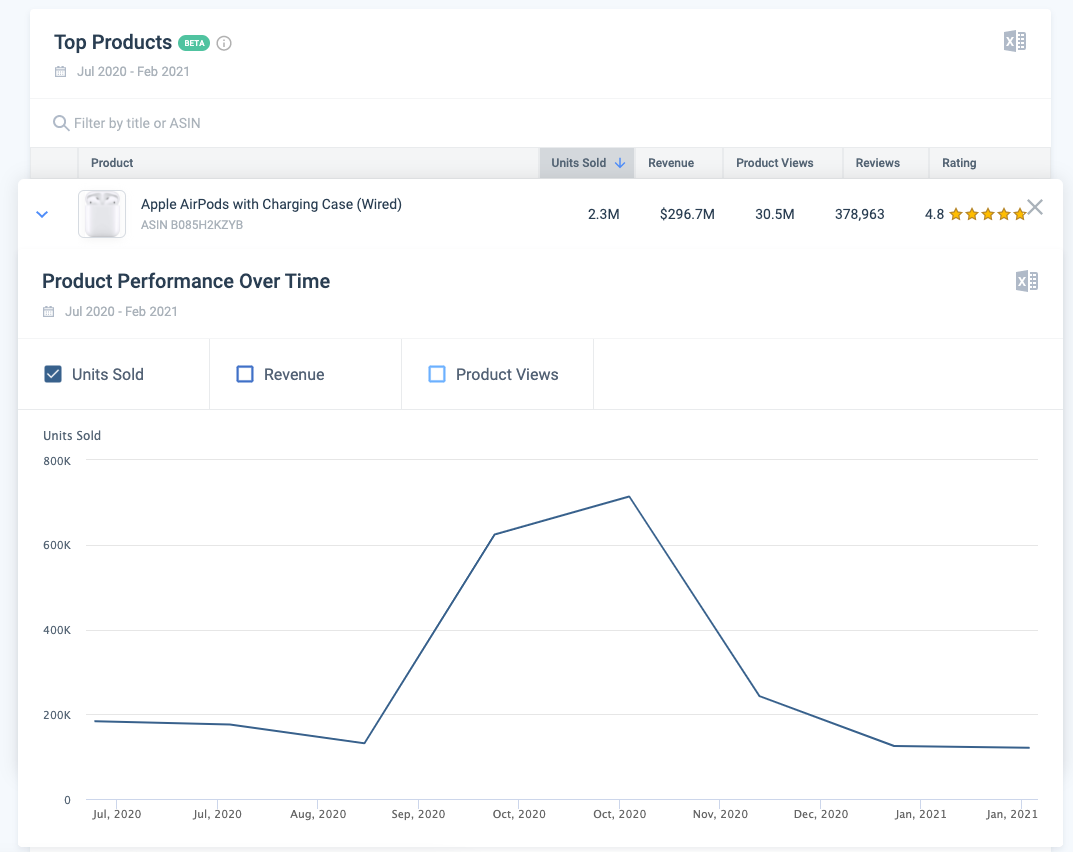Click the Top Products heading
This screenshot has height=852, width=1073.
click(113, 42)
